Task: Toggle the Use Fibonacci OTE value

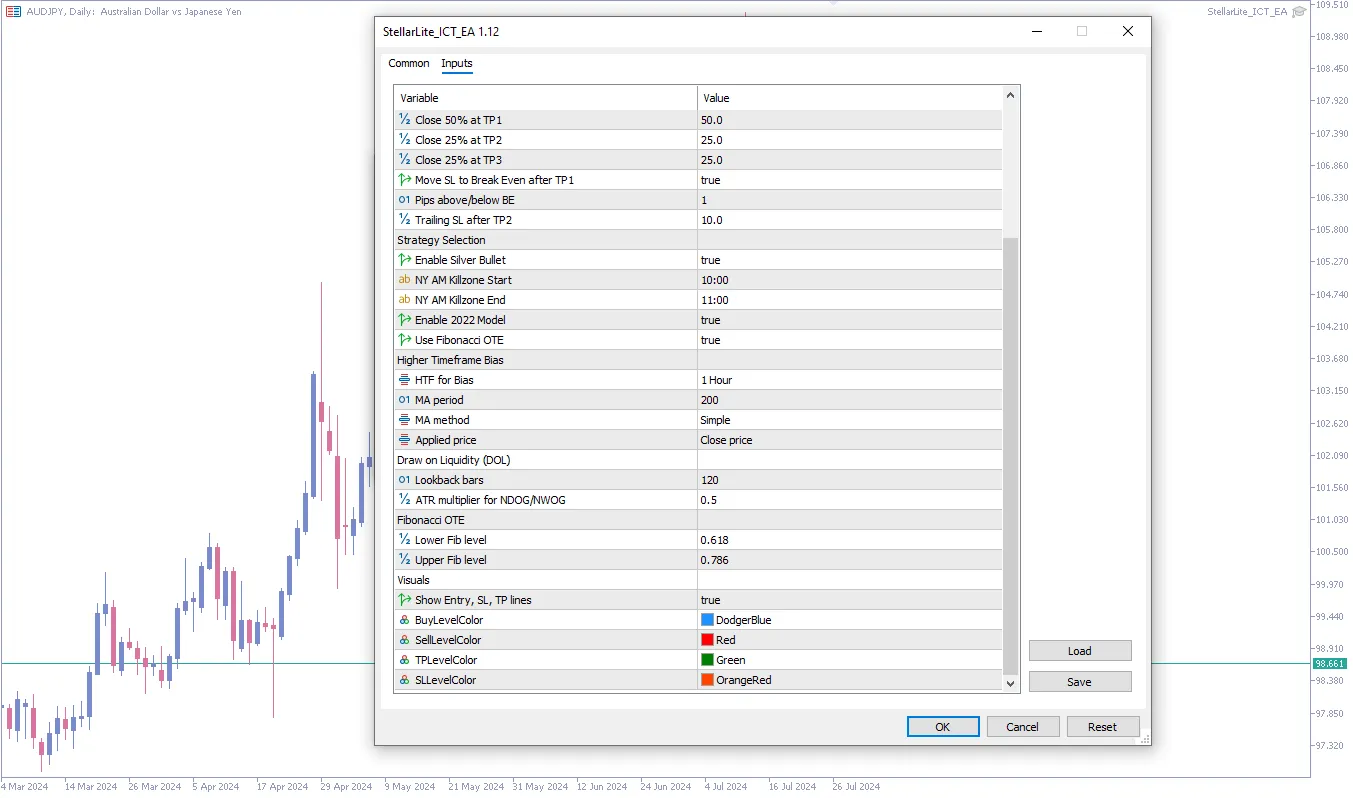Action: point(849,340)
